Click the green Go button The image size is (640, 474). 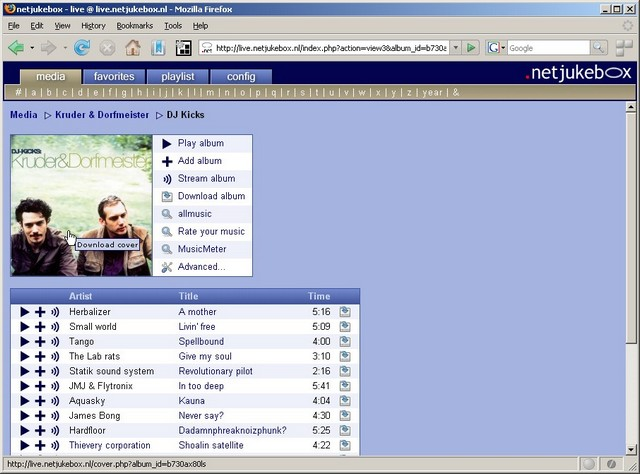[471, 48]
